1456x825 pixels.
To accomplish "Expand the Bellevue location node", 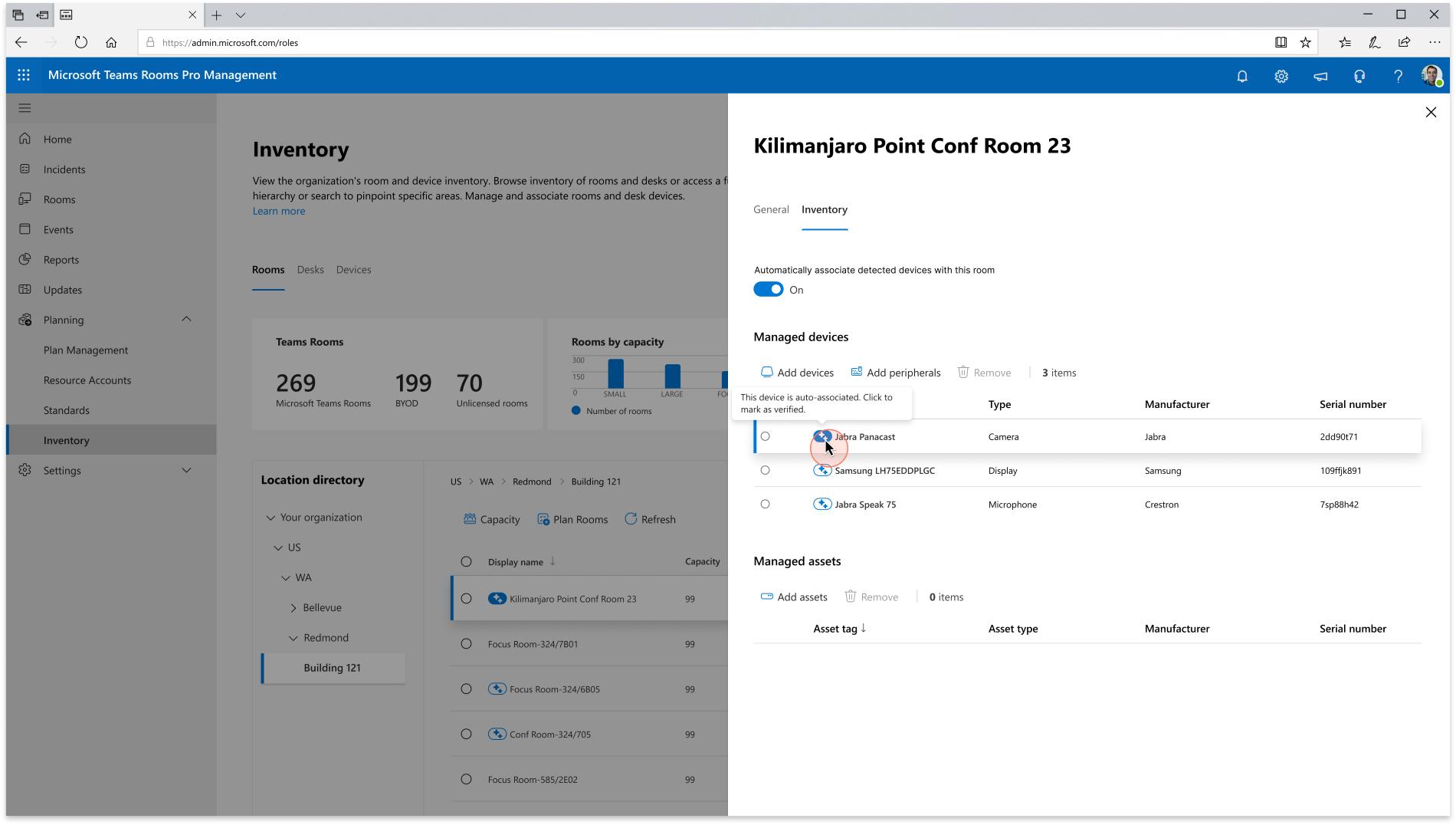I will coord(293,608).
